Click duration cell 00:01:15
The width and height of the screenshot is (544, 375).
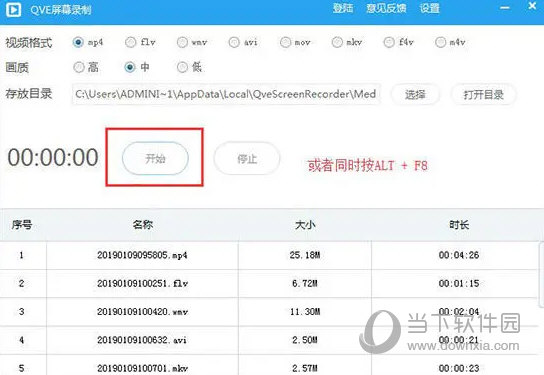[459, 283]
